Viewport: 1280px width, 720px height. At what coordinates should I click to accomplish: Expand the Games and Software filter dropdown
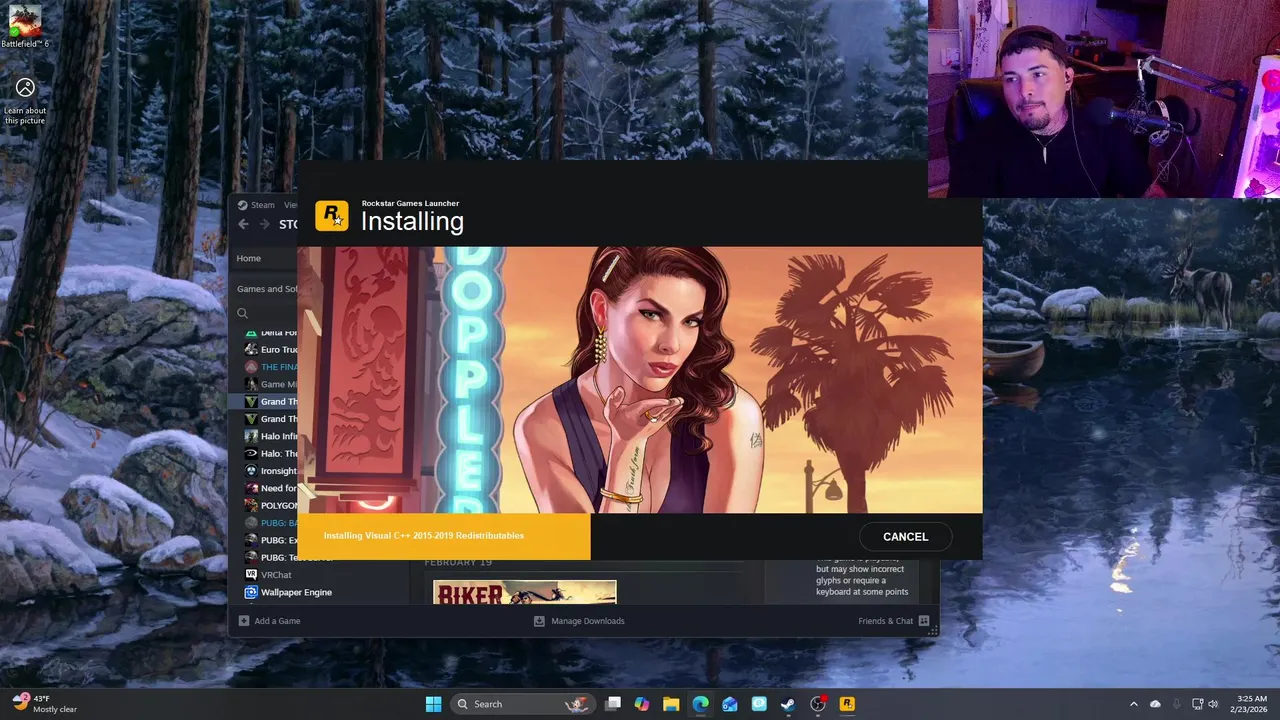pos(267,289)
